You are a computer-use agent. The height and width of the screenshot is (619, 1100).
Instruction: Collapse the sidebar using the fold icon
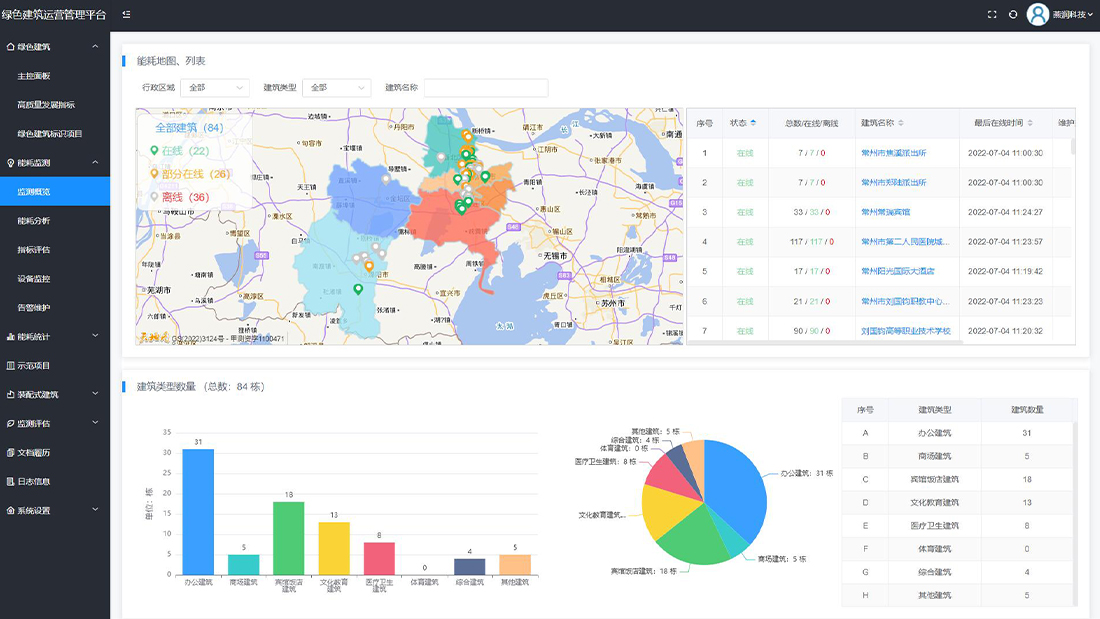click(126, 15)
